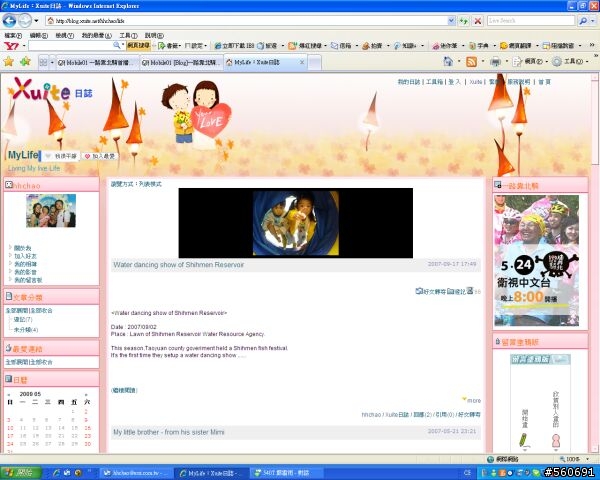Click the Print icon in command bar
The image size is (600, 480).
tap(495, 61)
